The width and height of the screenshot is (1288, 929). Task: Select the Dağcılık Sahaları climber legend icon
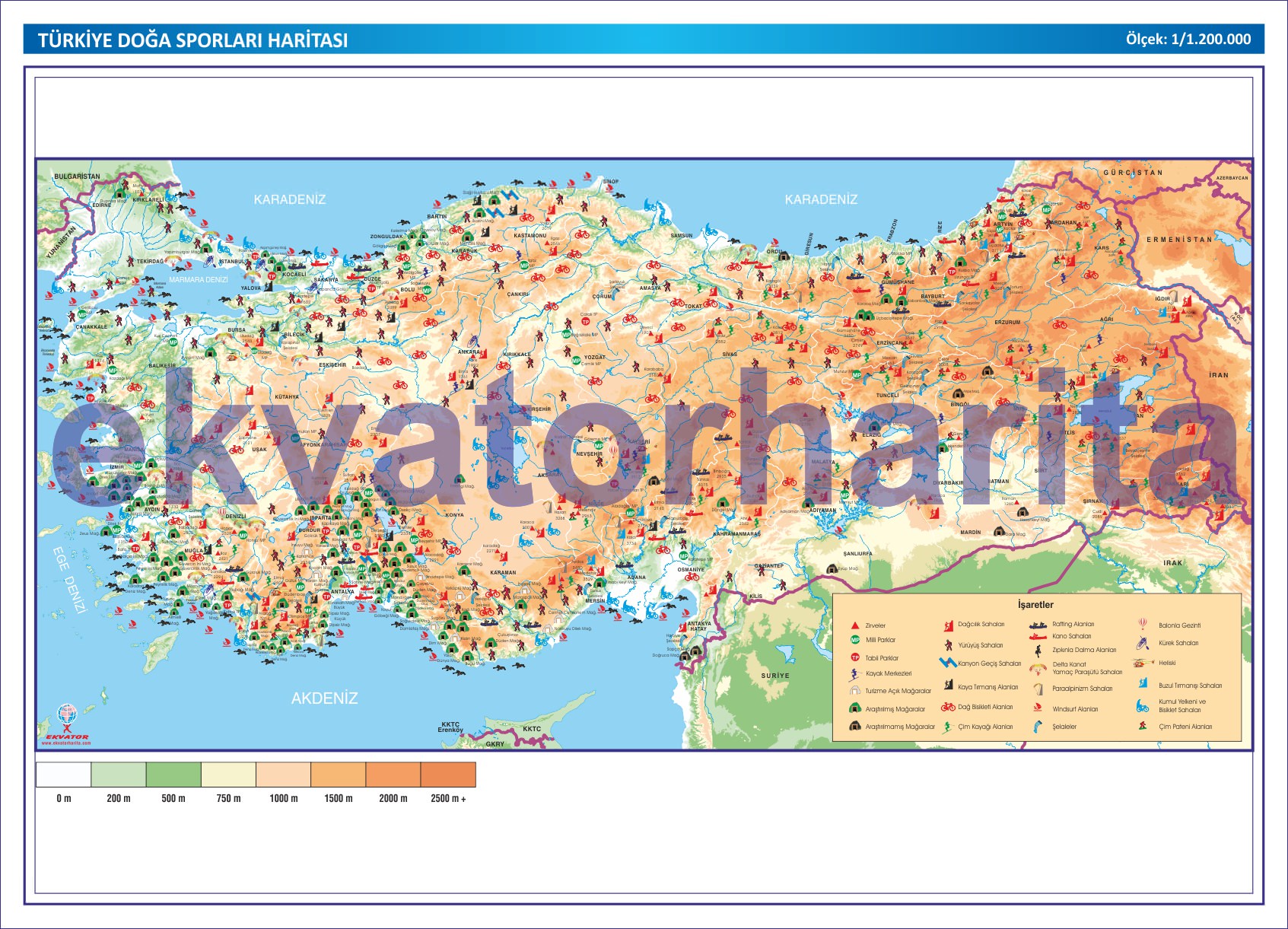pos(948,625)
